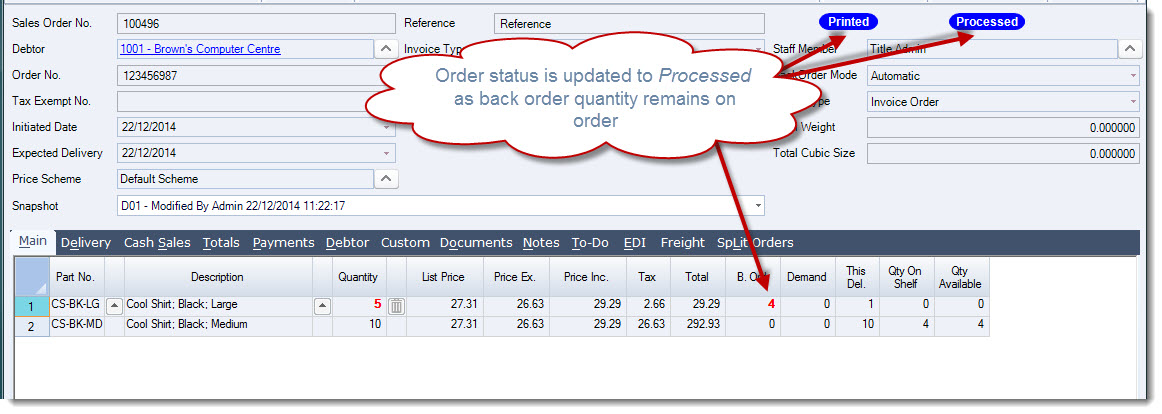The width and height of the screenshot is (1162, 414).
Task: Select Cool Shirt; Black; Medium description cell
Action: tap(218, 325)
